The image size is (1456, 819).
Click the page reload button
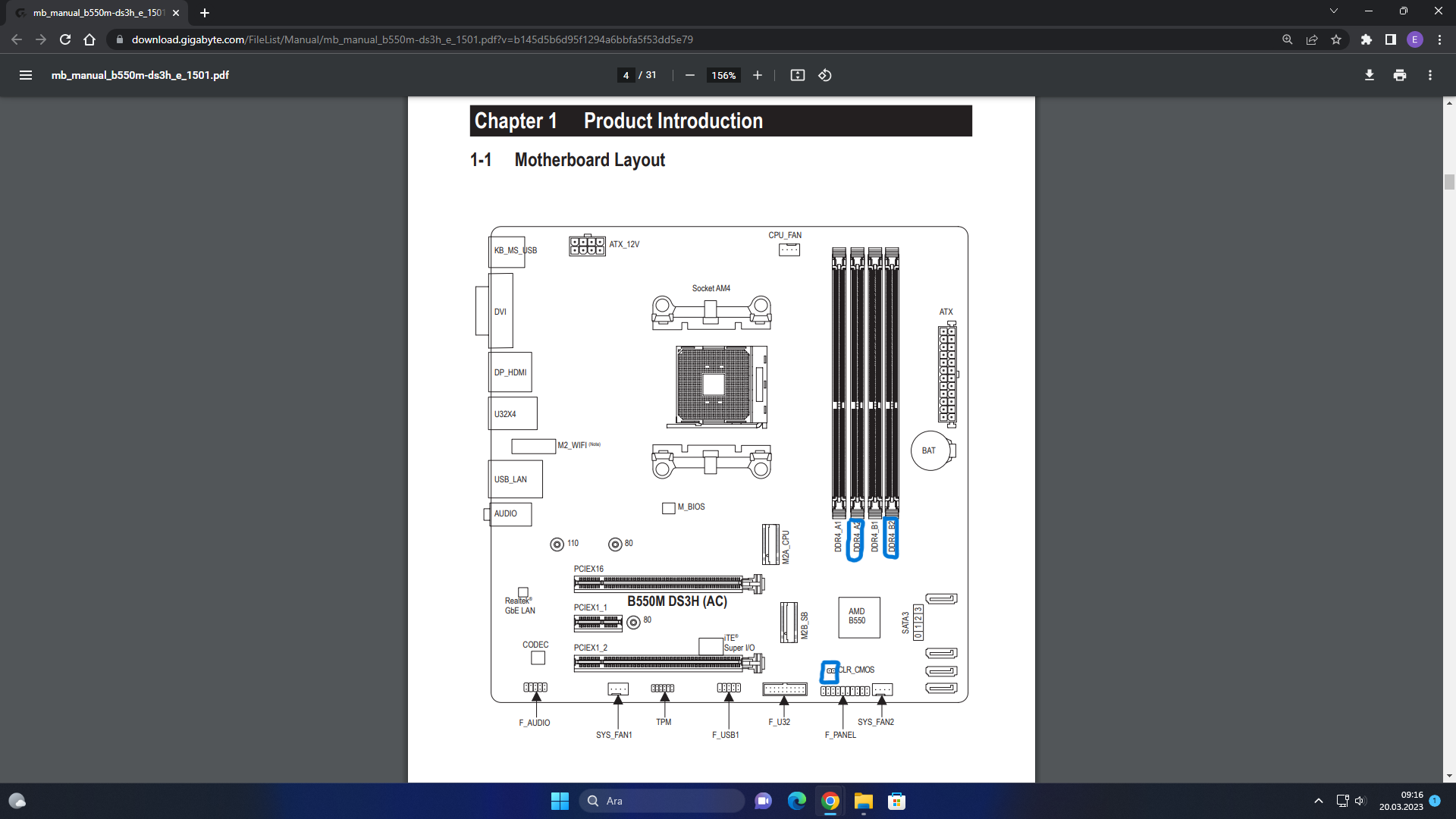(x=64, y=39)
